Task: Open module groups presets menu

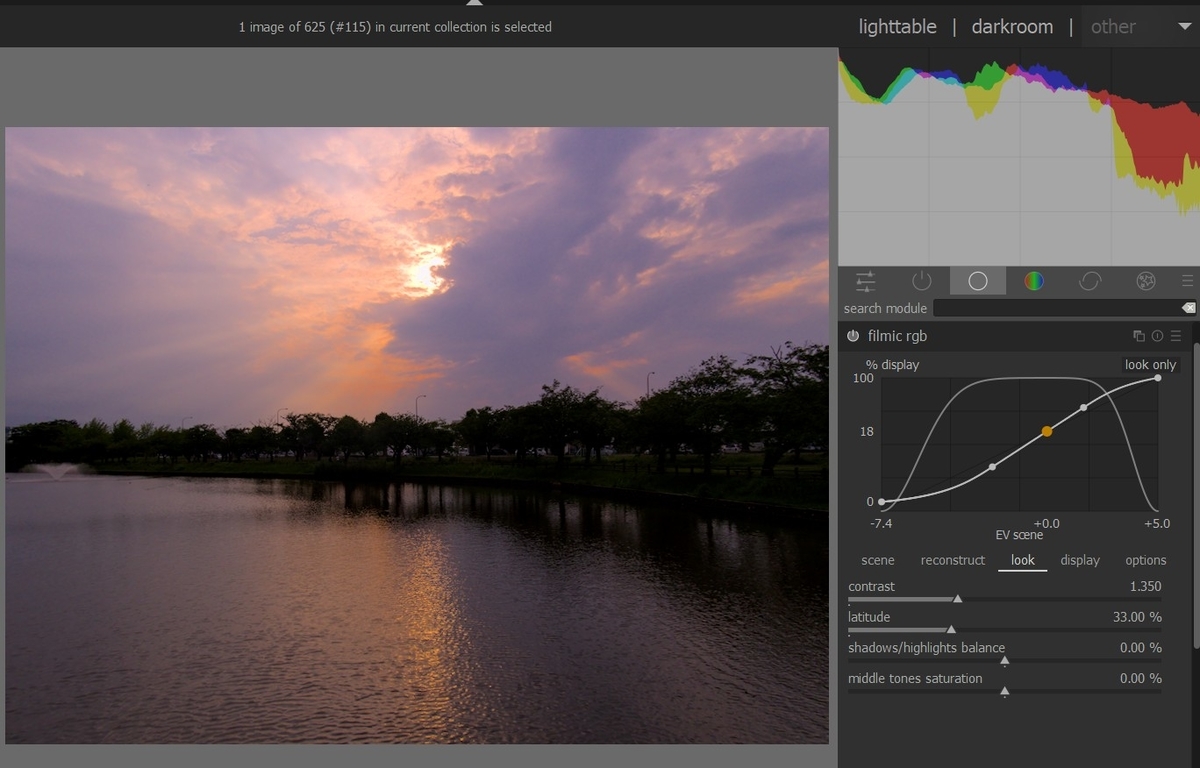Action: [1187, 281]
